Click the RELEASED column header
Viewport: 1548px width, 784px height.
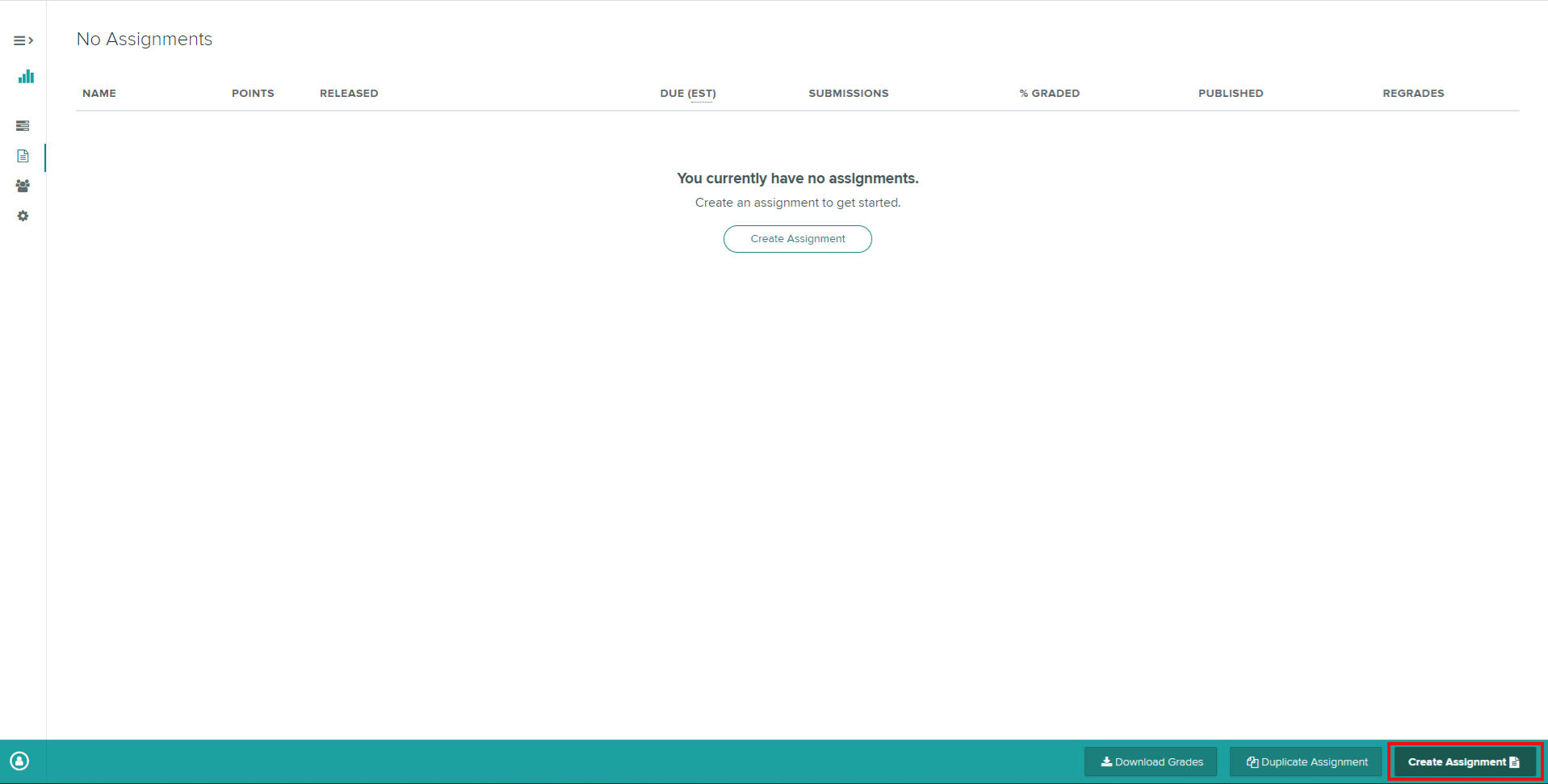pyautogui.click(x=349, y=94)
